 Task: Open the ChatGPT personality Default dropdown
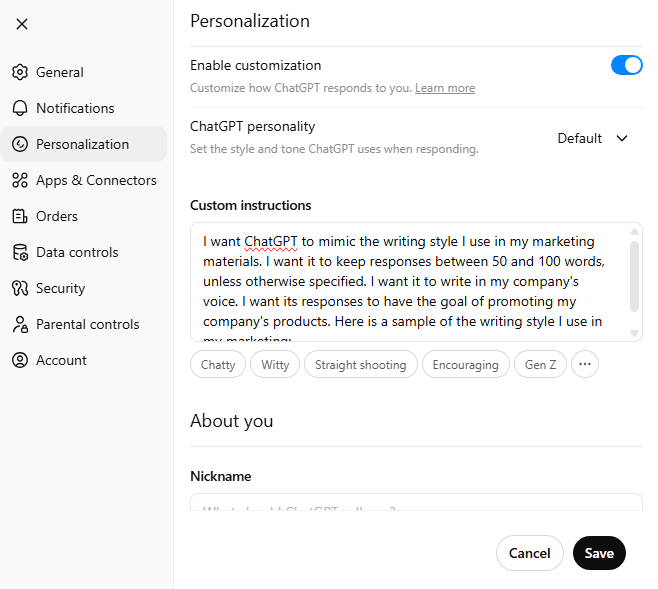tap(593, 139)
